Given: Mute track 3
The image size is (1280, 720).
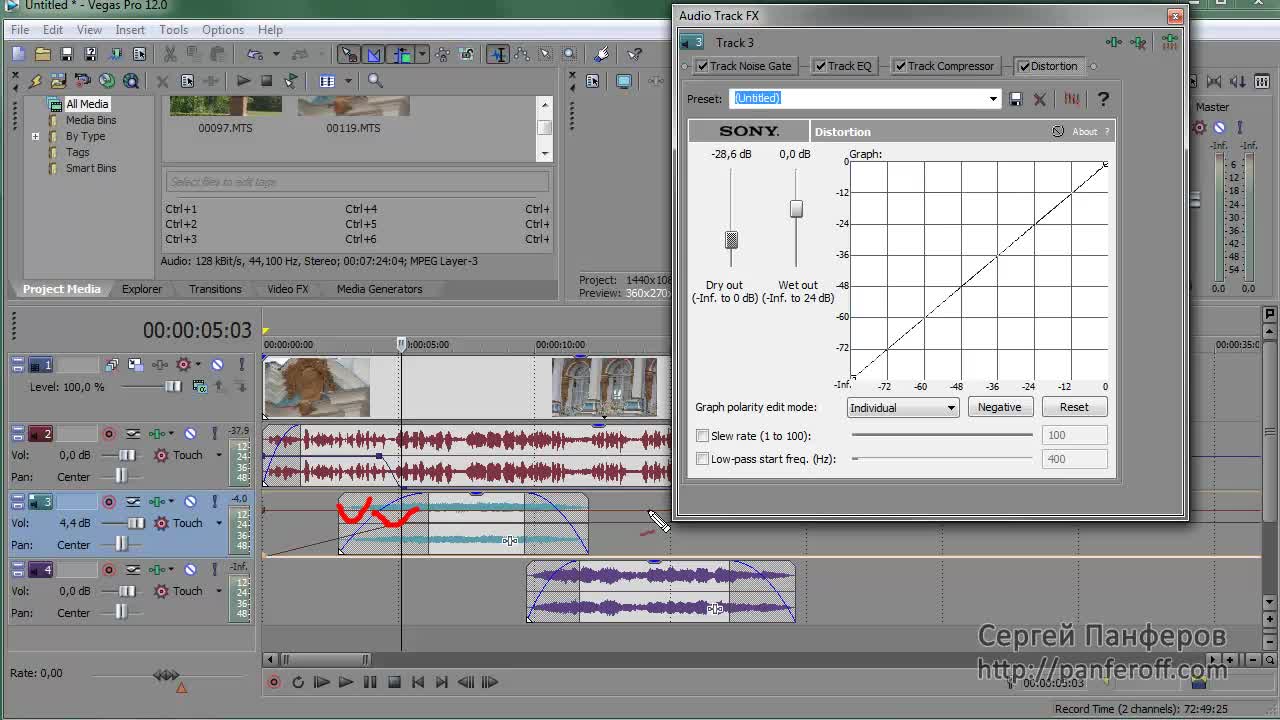Looking at the screenshot, I should 190,501.
